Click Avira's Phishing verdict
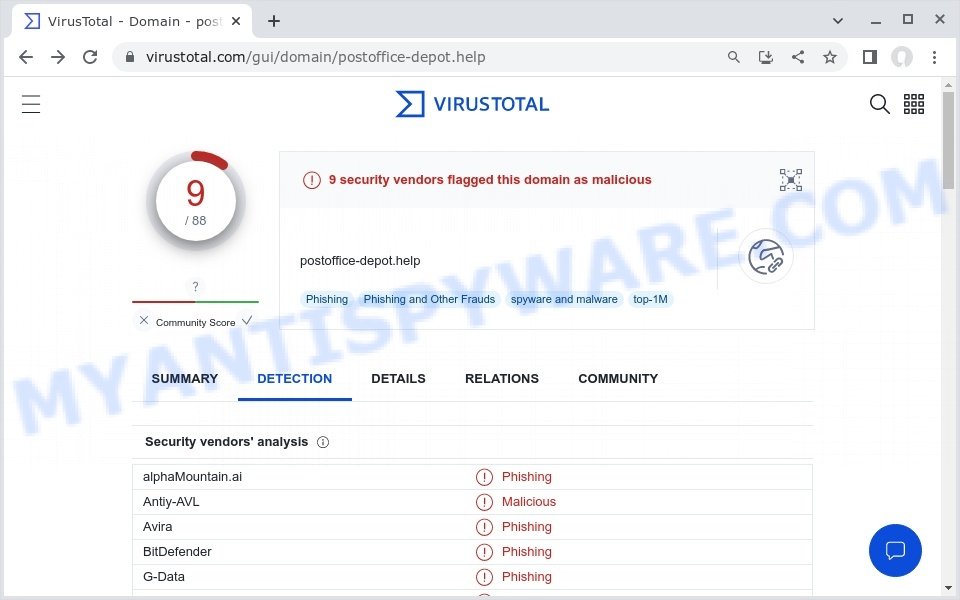The height and width of the screenshot is (600, 960). pyautogui.click(x=527, y=527)
